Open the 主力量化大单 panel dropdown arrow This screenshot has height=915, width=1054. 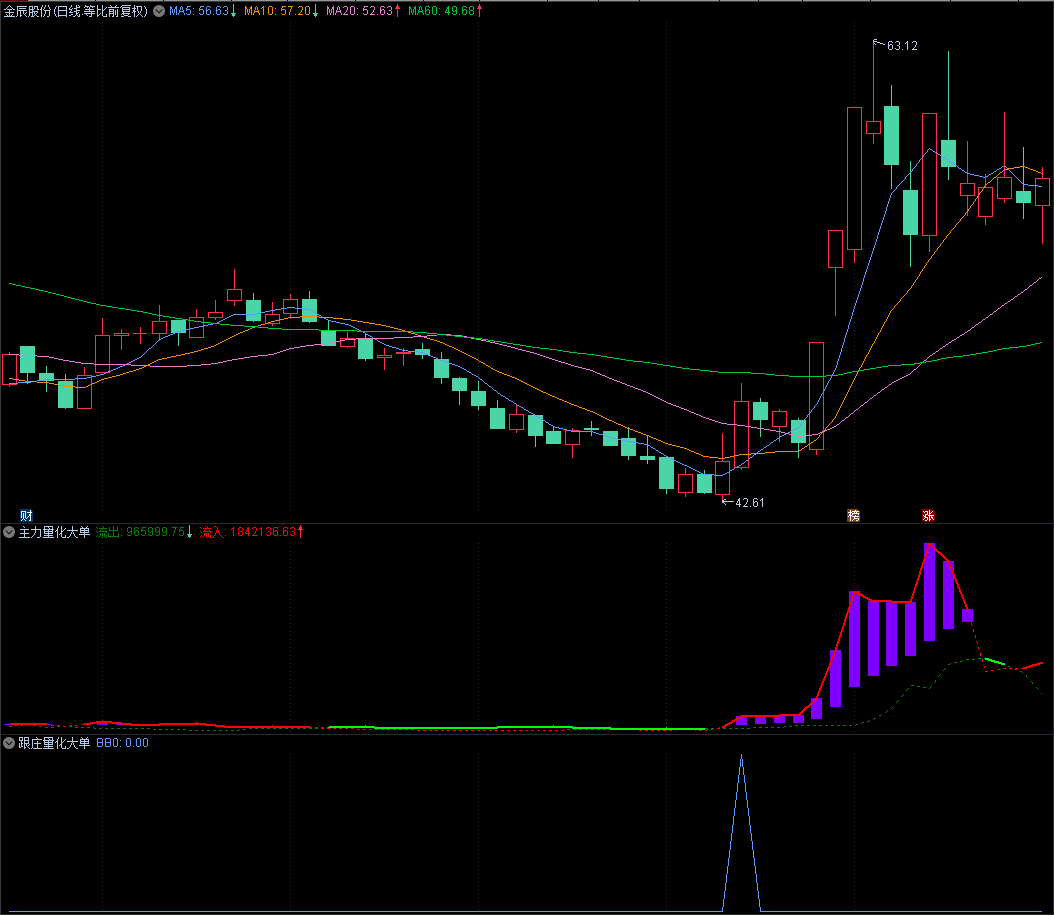click(x=9, y=533)
